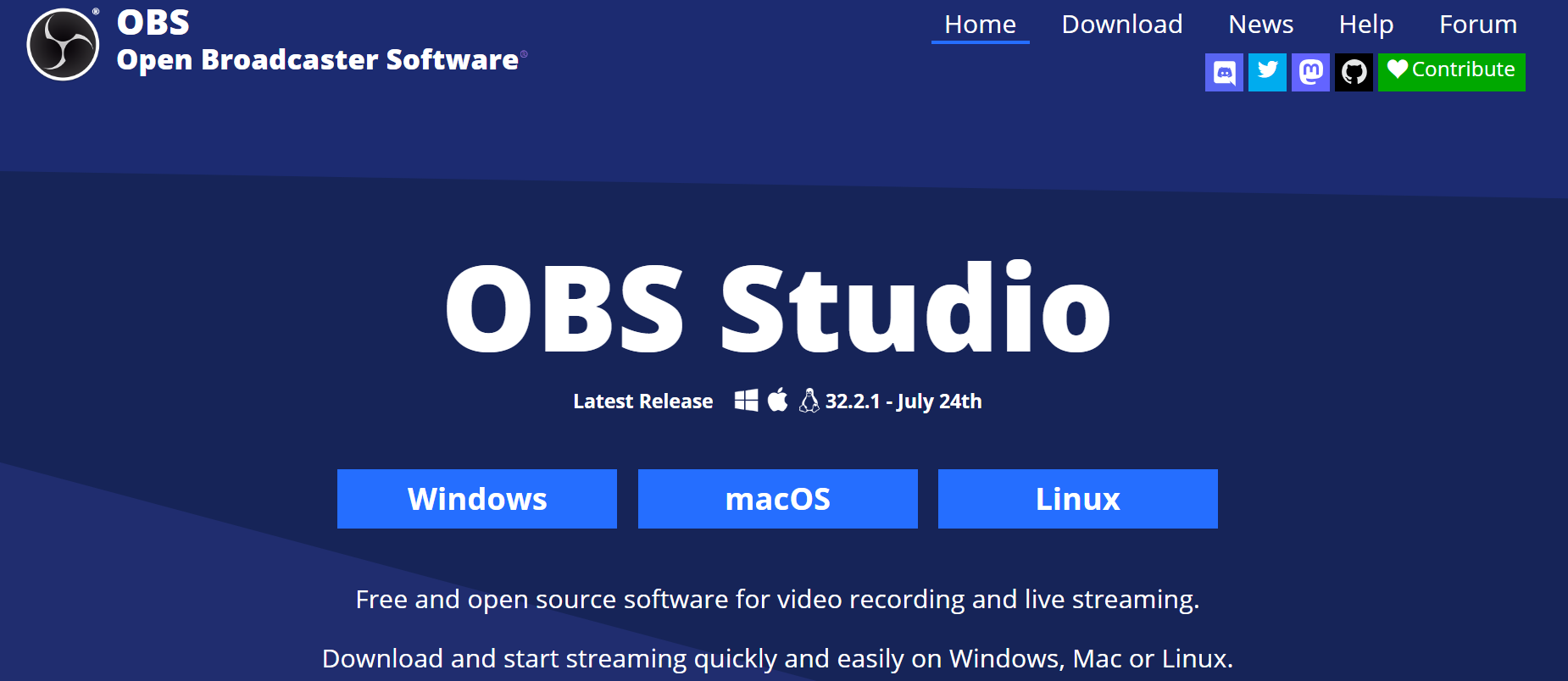
Task: Click the "32.2.1 - July 24th" version text
Action: pos(904,401)
